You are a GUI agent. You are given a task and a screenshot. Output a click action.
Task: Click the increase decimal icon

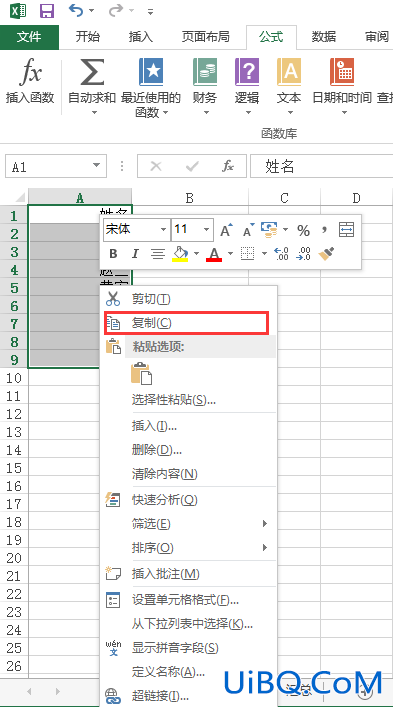tap(281, 254)
